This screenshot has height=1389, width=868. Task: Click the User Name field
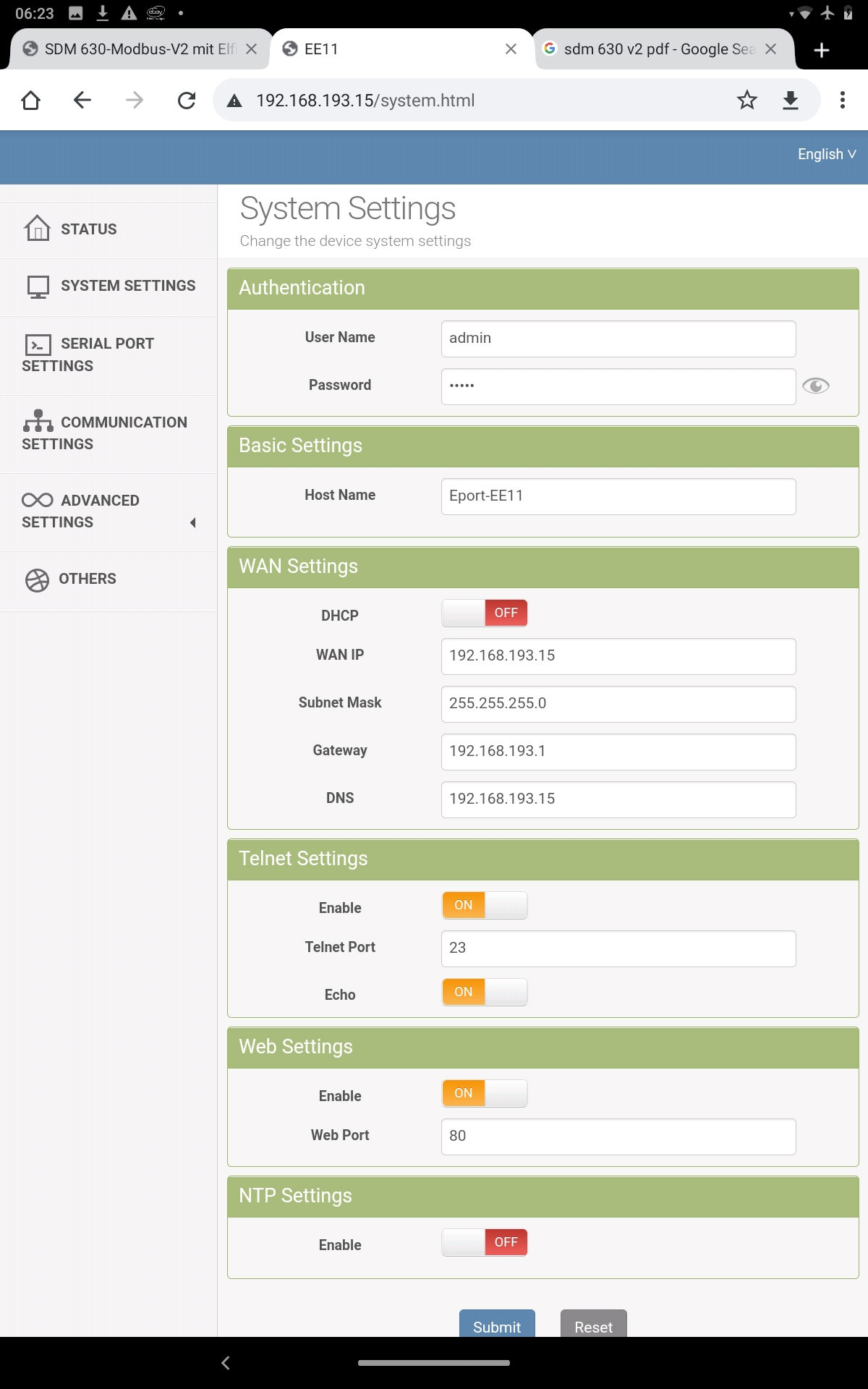(x=618, y=339)
